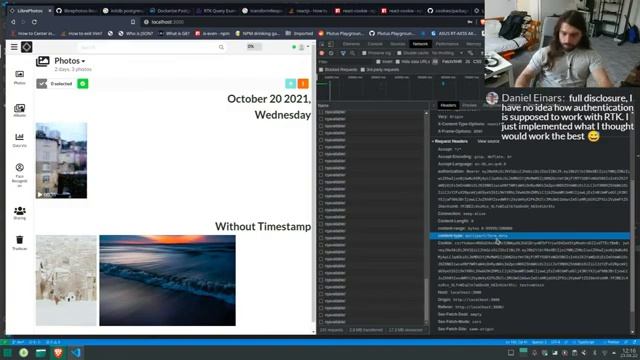
Task: Click the DevTools inspect element icon
Action: pos(322,44)
